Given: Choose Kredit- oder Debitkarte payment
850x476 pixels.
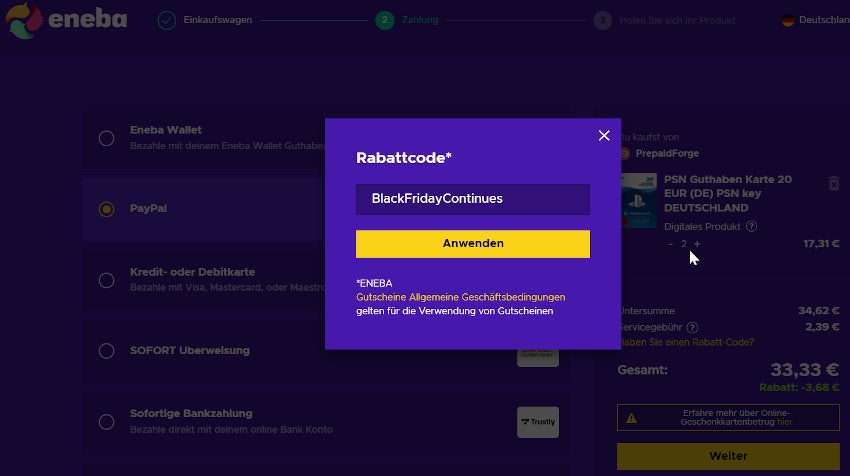Looking at the screenshot, I should 106,281.
